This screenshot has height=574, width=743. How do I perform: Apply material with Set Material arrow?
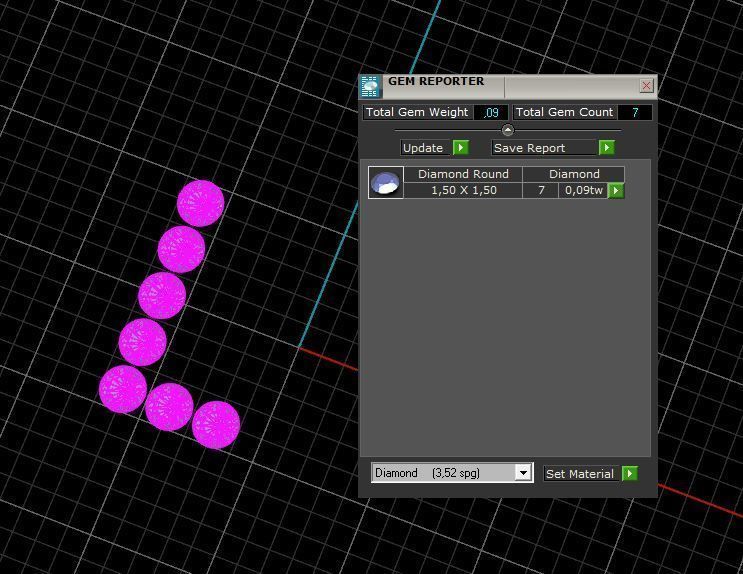tap(630, 474)
